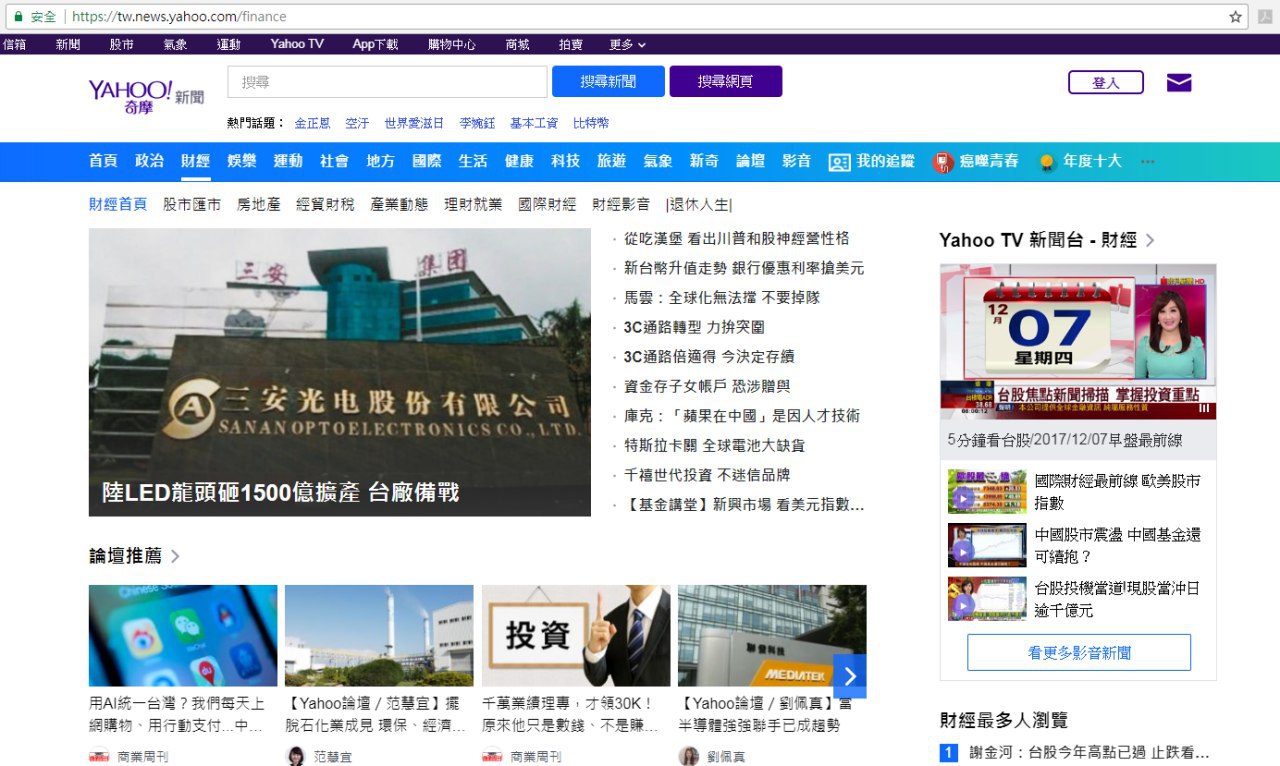Open 千禧世代投資 不迷信品牌 headline

707,475
